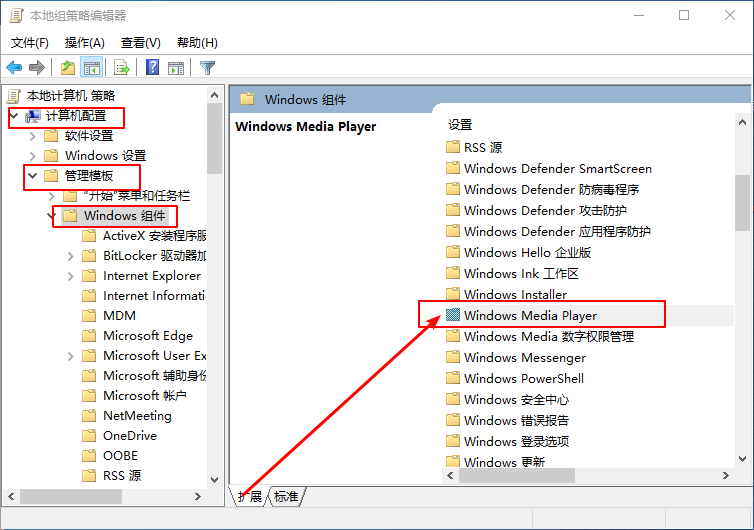Screen dimensions: 754x530
Task: Expand the Internet Explorer tree node
Action: pos(70,276)
